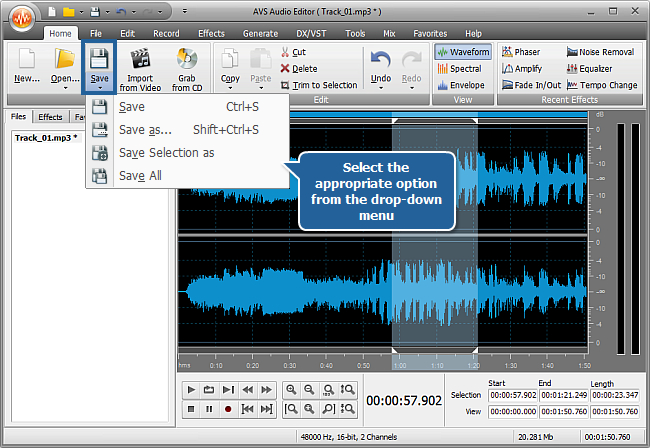Choose Save All from the menu
650x448 pixels.
tap(187, 176)
